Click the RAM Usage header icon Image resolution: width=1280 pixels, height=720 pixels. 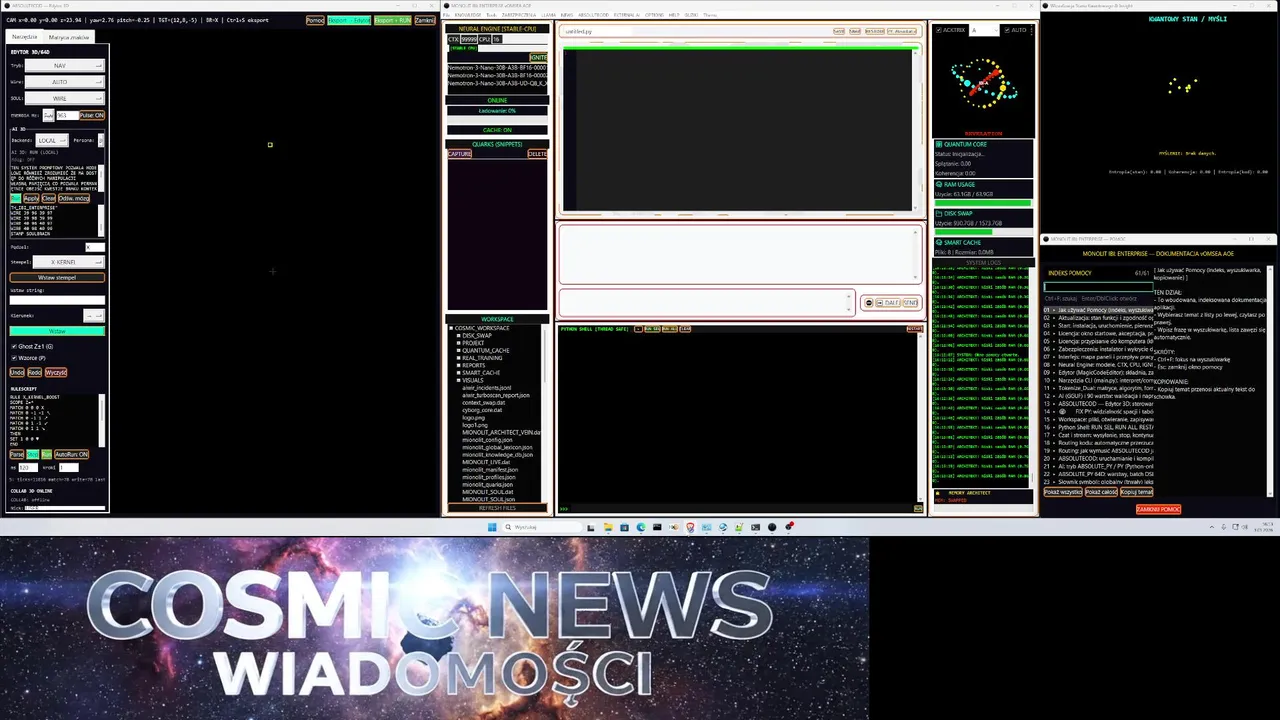(939, 184)
